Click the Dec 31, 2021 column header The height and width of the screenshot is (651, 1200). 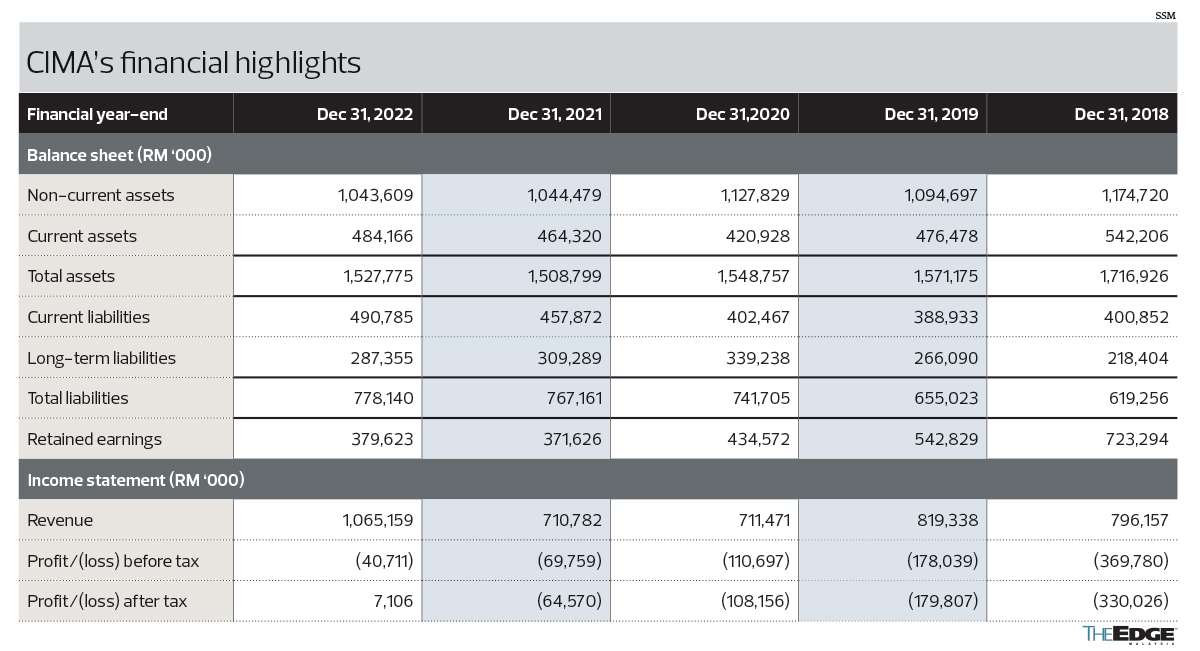pyautogui.click(x=555, y=114)
